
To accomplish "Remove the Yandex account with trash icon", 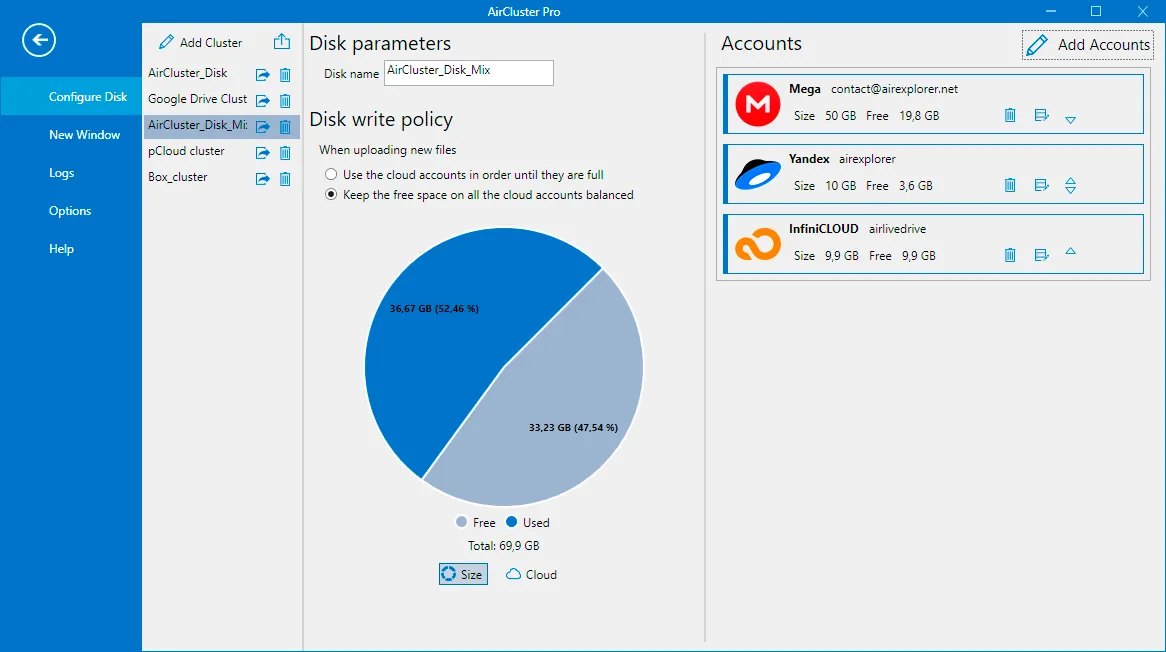I will [1010, 185].
